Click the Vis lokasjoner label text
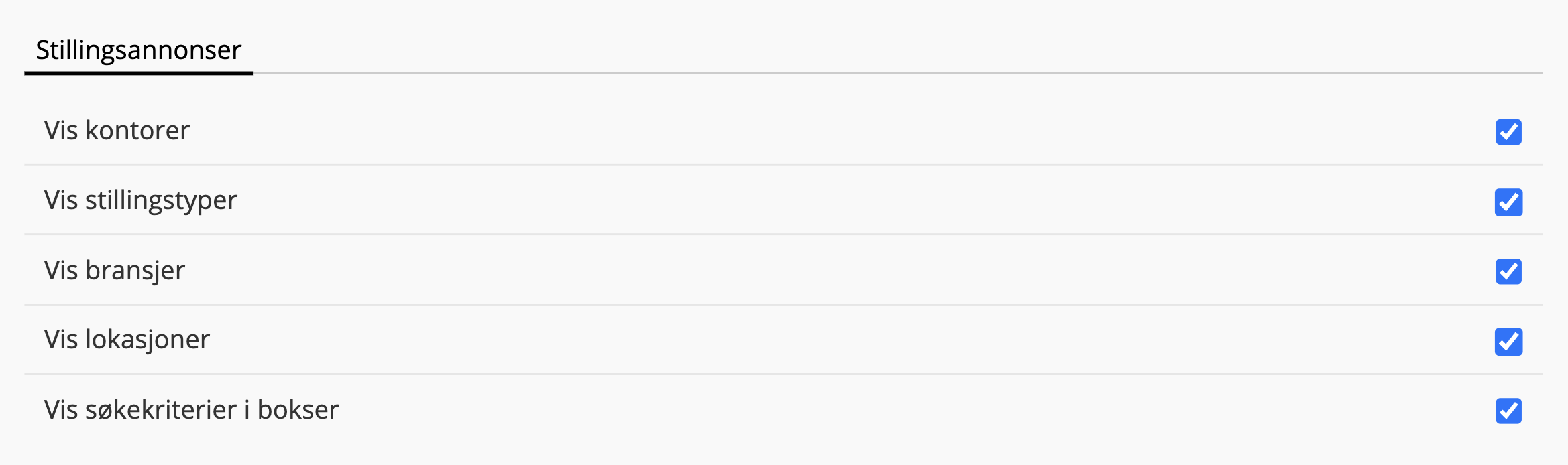The height and width of the screenshot is (465, 1568). point(127,340)
